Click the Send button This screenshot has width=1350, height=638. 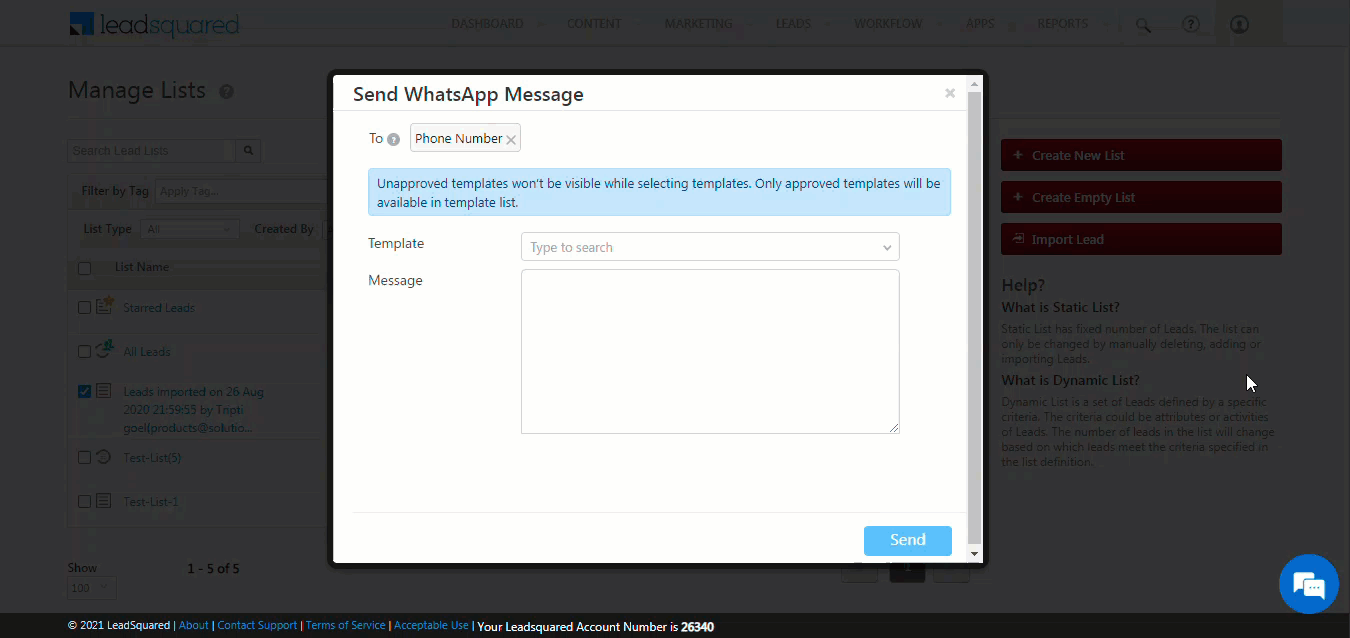[908, 540]
